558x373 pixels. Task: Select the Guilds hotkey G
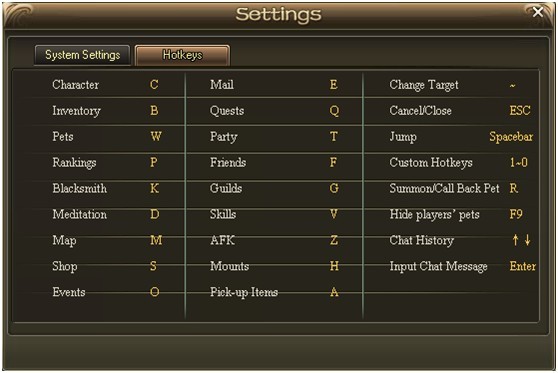(x=334, y=188)
